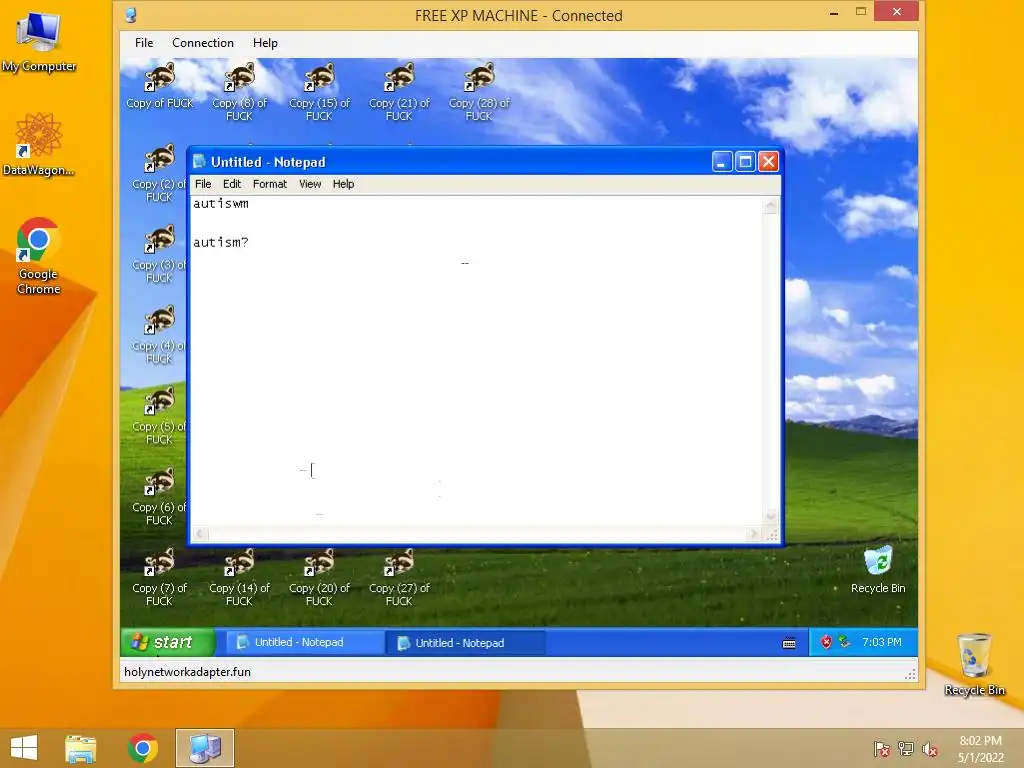Screen dimensions: 1024x768
Task: Select the XP Recycle Bin icon
Action: pyautogui.click(x=878, y=569)
